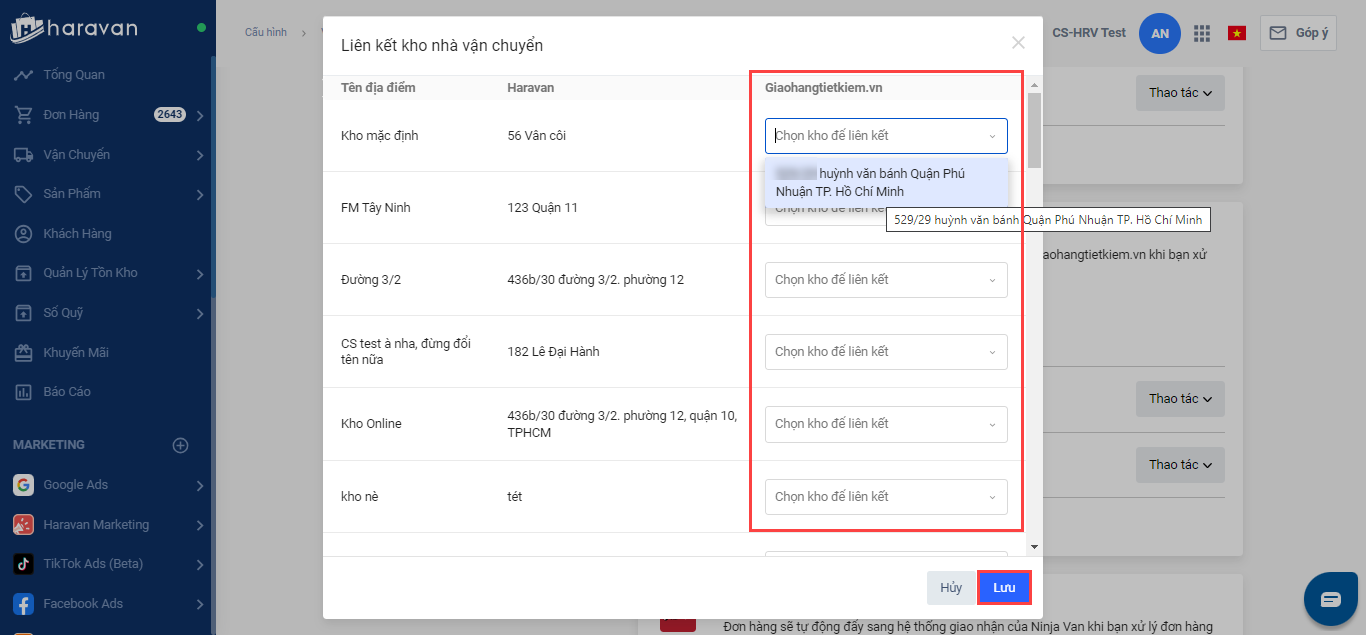Viewport: 1366px width, 635px height.
Task: Open the live chat support bubble
Action: click(1330, 600)
